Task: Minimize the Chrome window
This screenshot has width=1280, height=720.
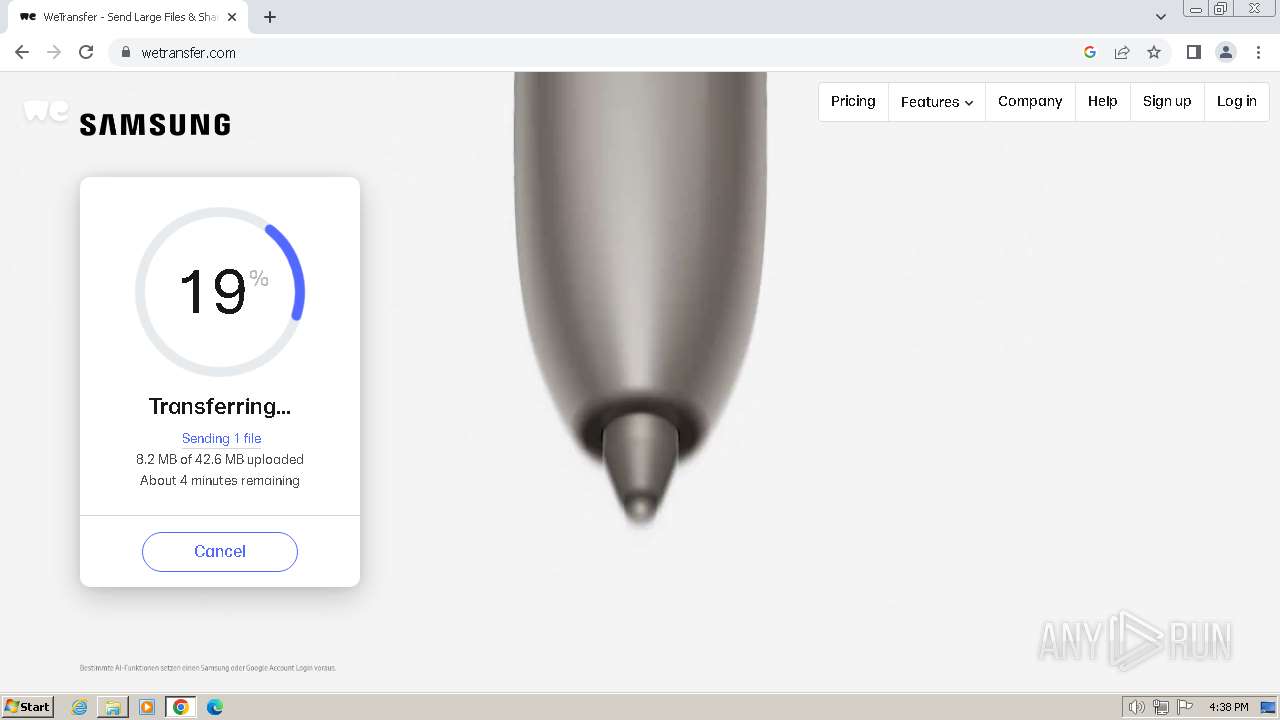Action: [x=1196, y=9]
